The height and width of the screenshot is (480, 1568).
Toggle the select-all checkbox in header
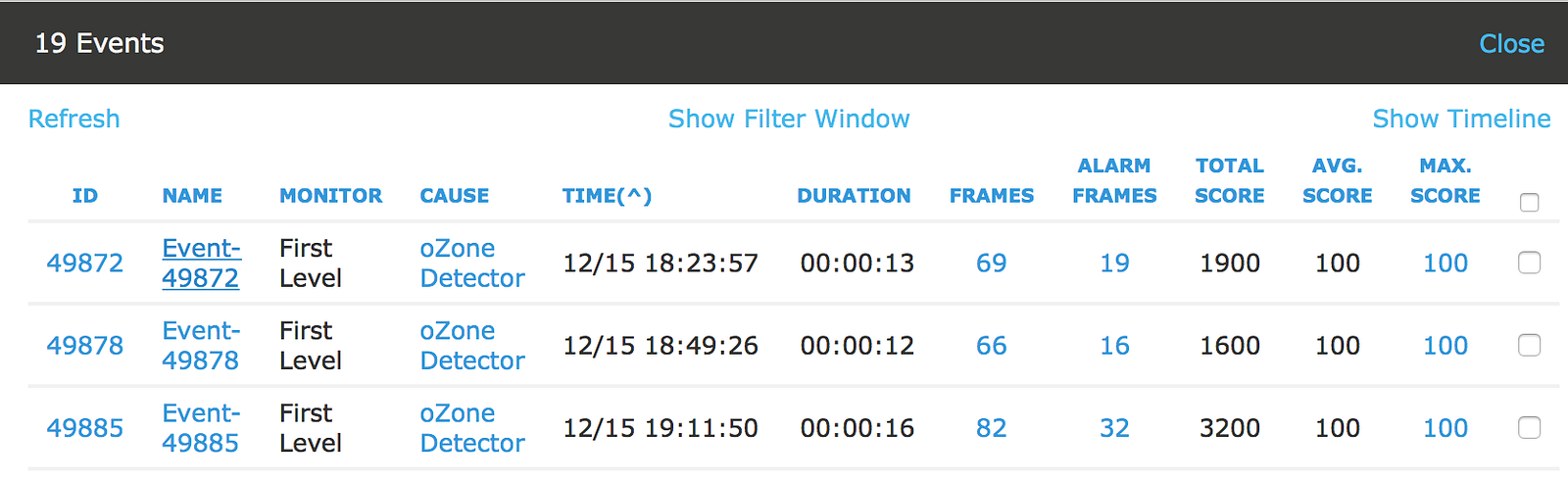pyautogui.click(x=1529, y=203)
